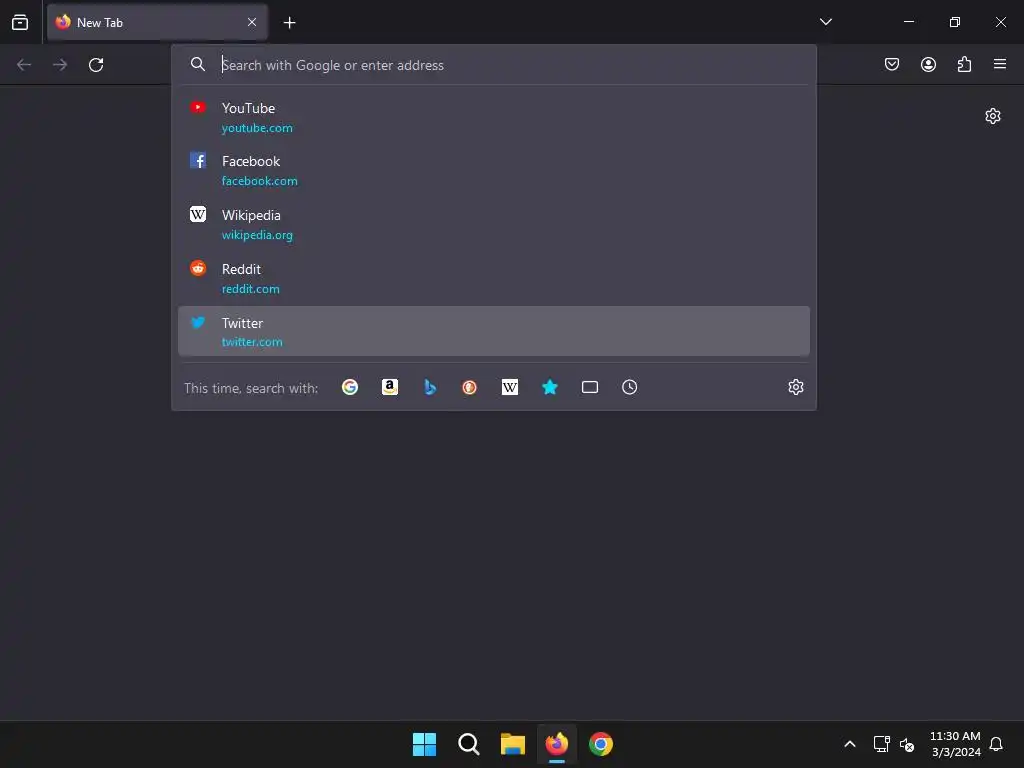
Task: Search in open Tabs icon
Action: coord(590,387)
